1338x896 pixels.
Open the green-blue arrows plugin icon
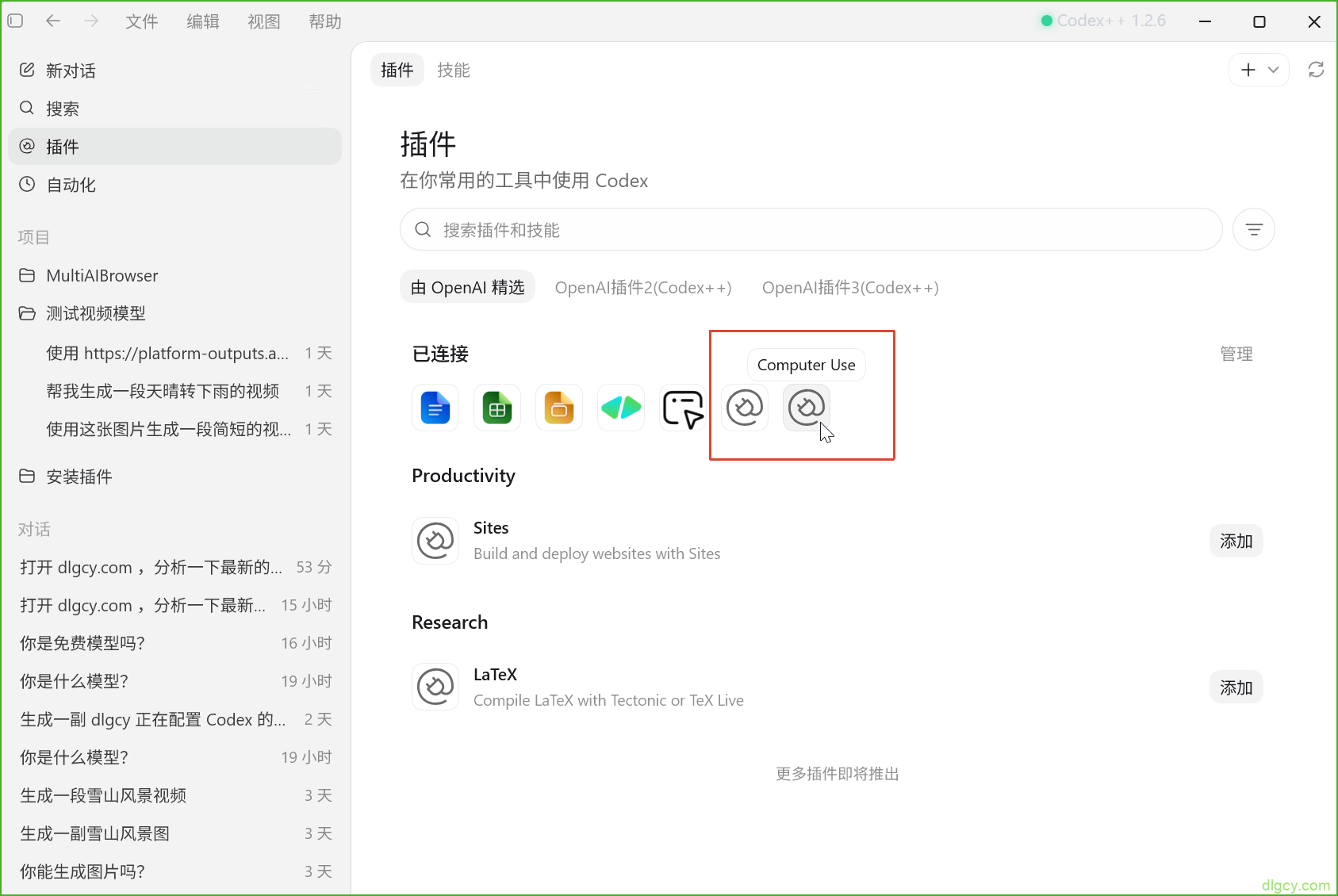[621, 408]
